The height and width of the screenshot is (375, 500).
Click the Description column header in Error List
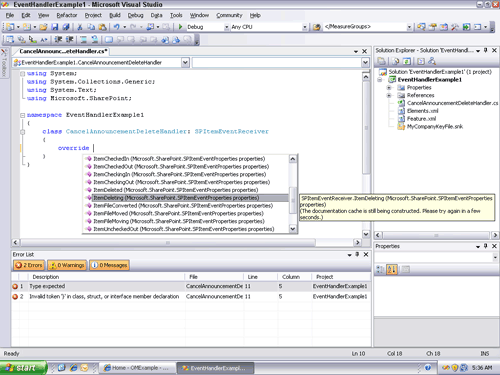pos(107,277)
